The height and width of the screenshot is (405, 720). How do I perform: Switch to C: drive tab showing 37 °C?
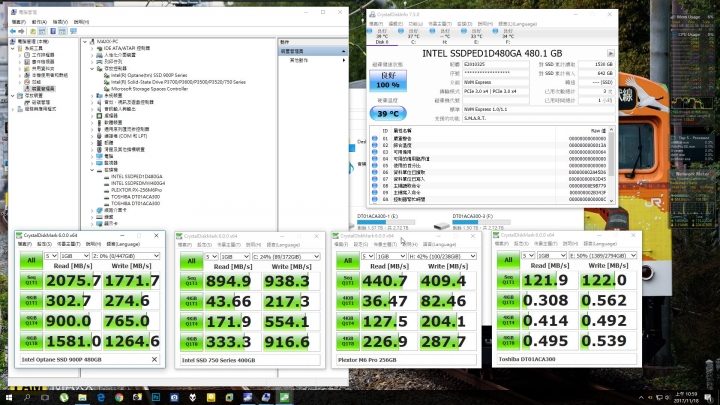pos(413,36)
